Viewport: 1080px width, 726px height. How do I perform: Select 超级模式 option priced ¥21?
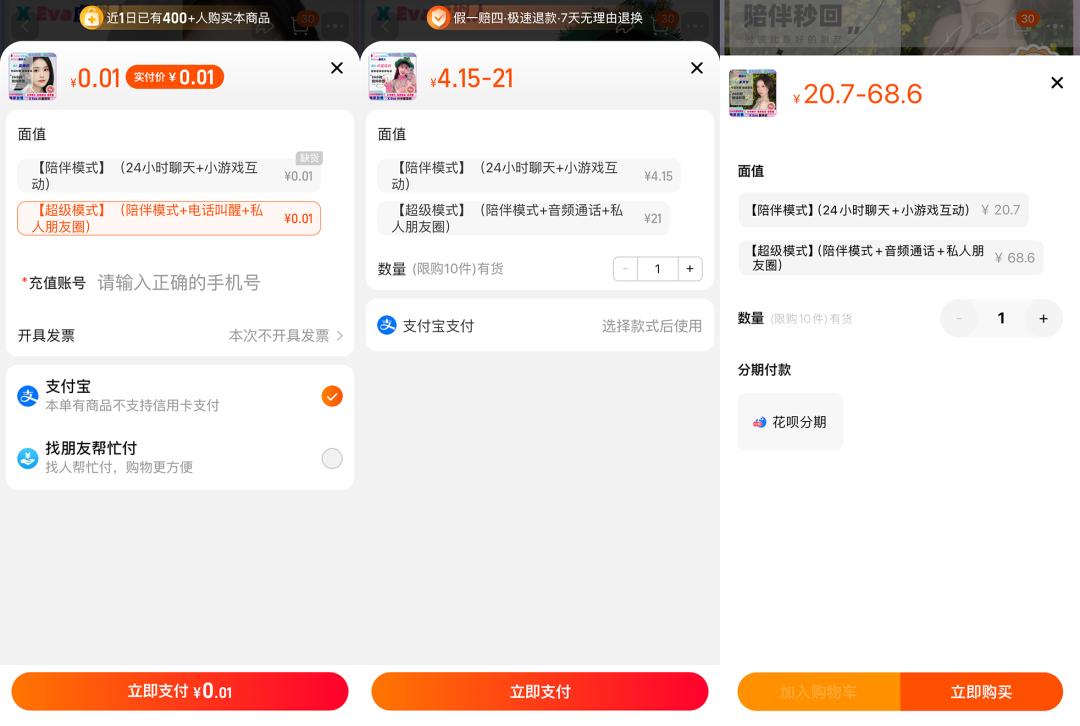(x=523, y=218)
